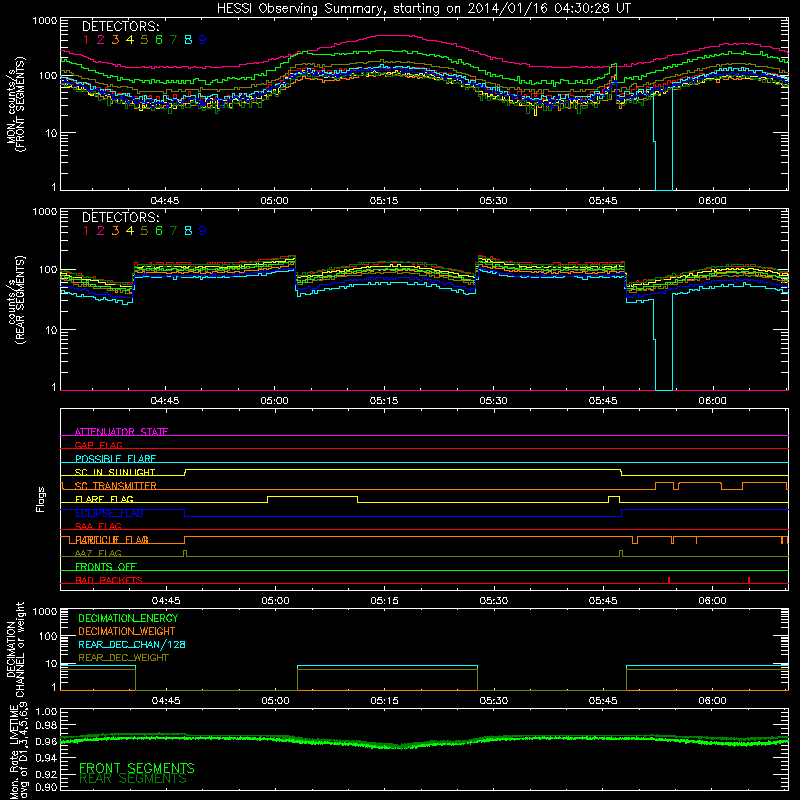The image size is (800, 800).
Task: Click the ATTENUATOR_STATE flag label
Action: [121, 432]
